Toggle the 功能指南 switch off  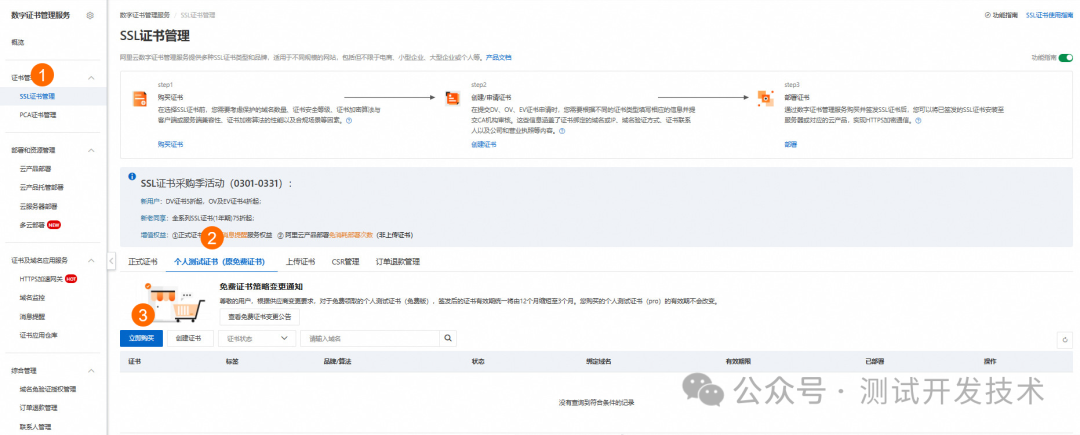click(1065, 59)
